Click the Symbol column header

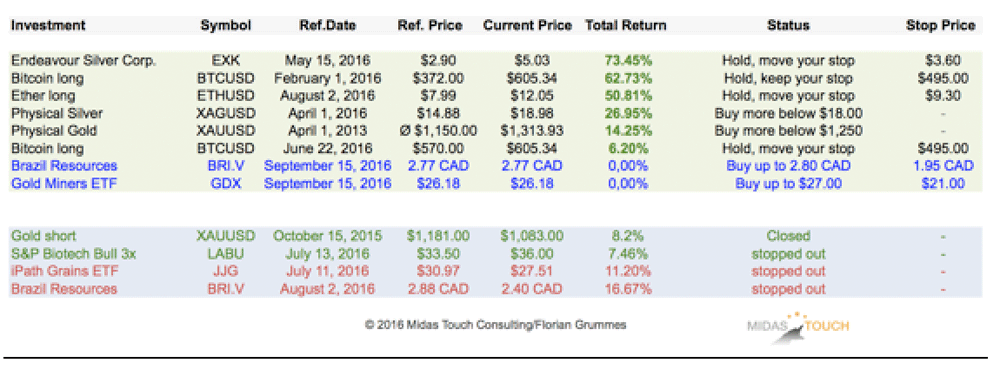coord(226,26)
